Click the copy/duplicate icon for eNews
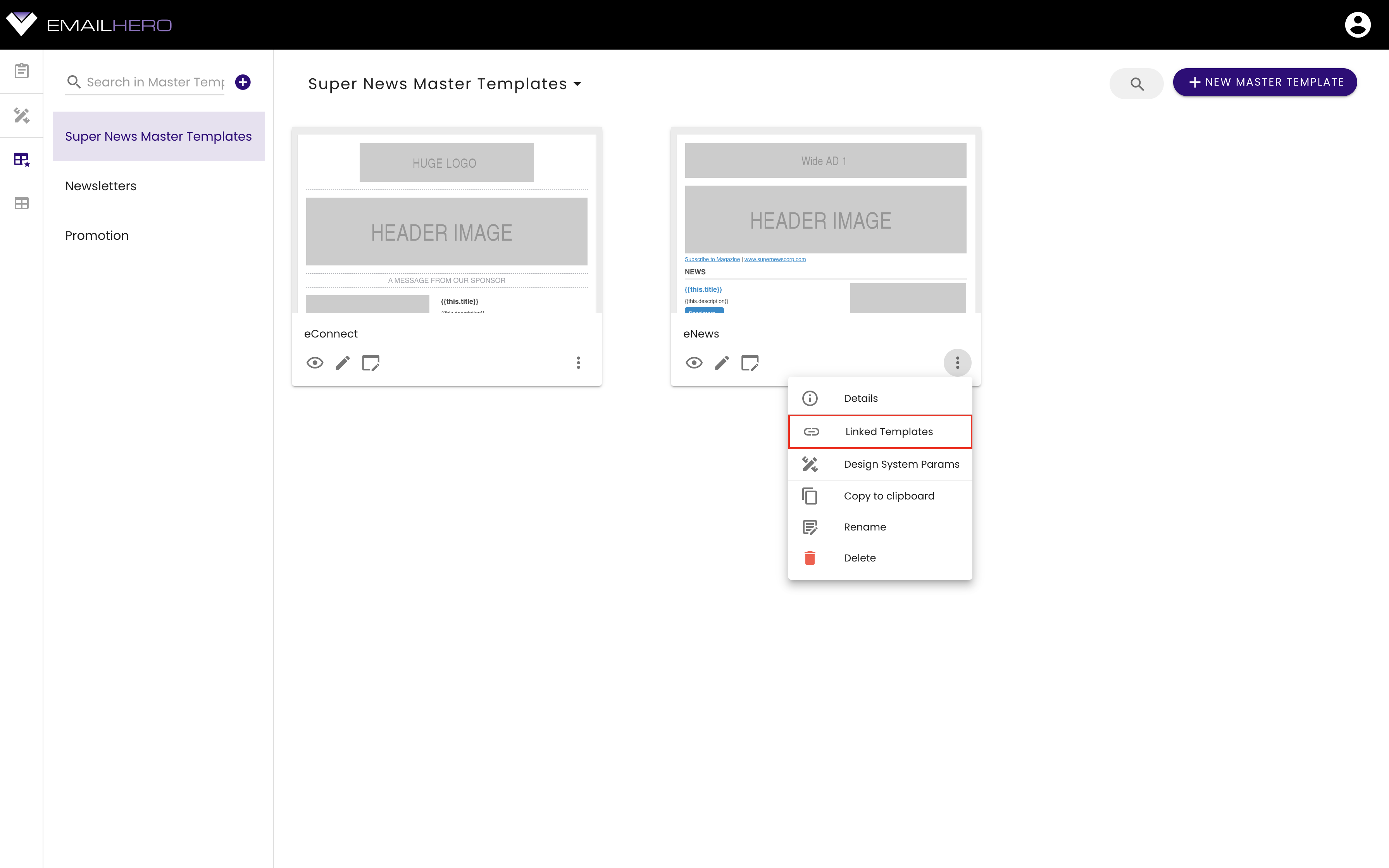 tap(750, 362)
